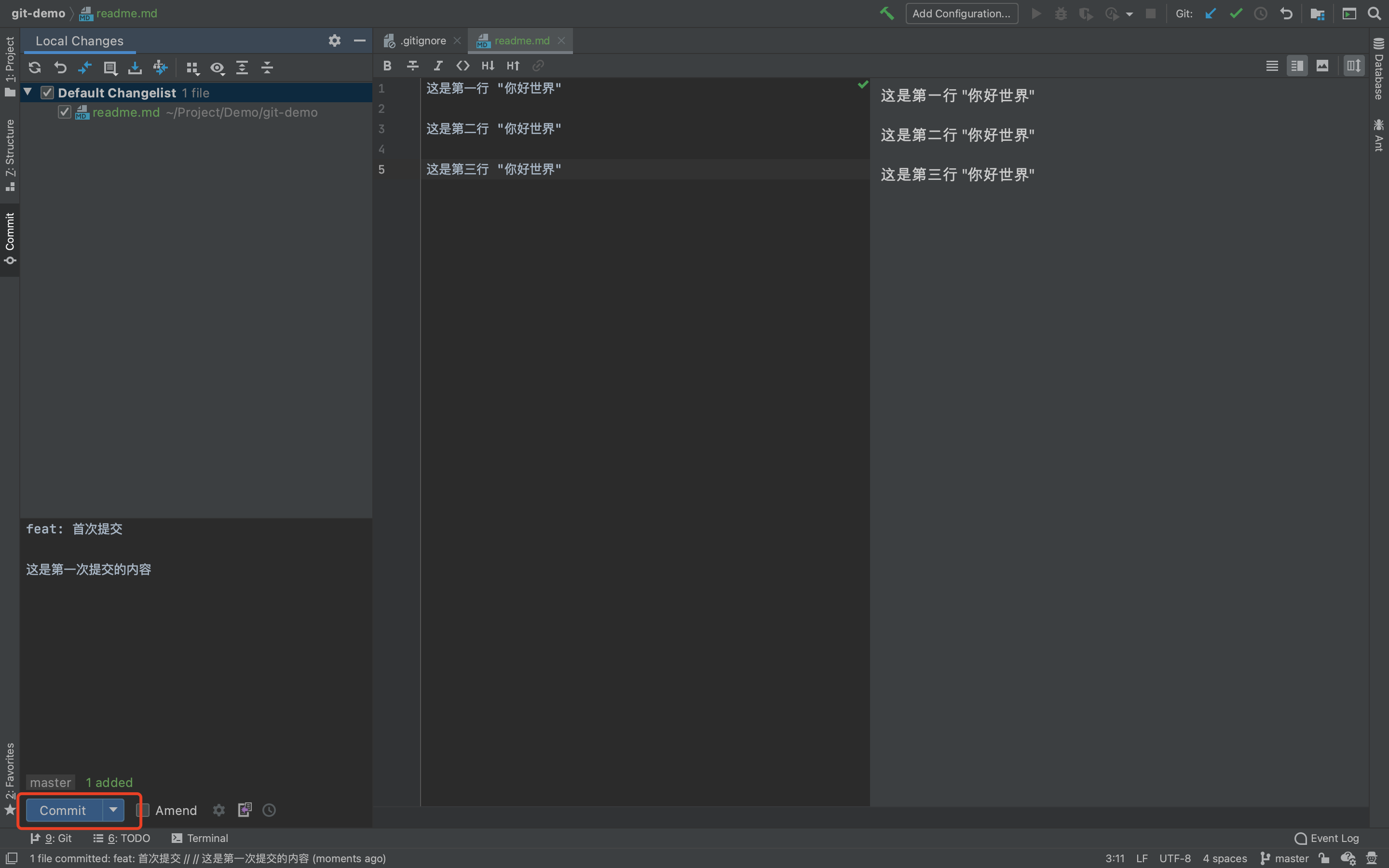
Task: Open master branch widget in status bar
Action: (1284, 858)
